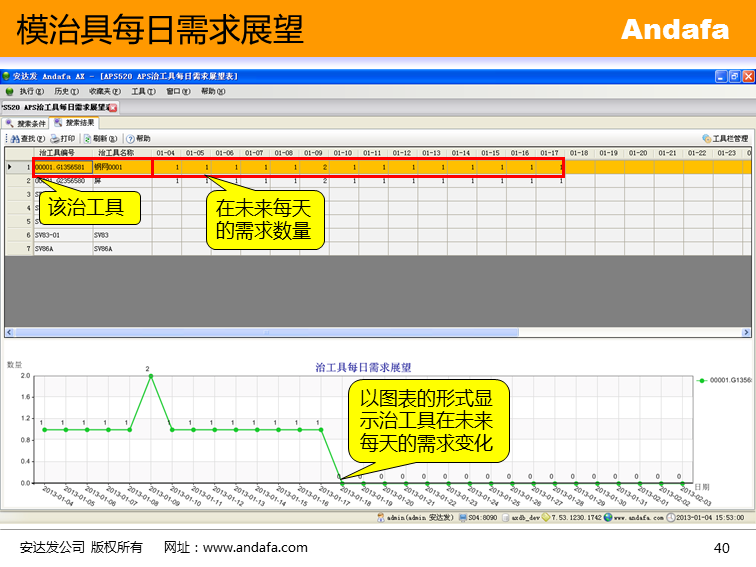The image size is (756, 567).
Task: Open the 窗口 (Window) menu
Action: click(178, 91)
